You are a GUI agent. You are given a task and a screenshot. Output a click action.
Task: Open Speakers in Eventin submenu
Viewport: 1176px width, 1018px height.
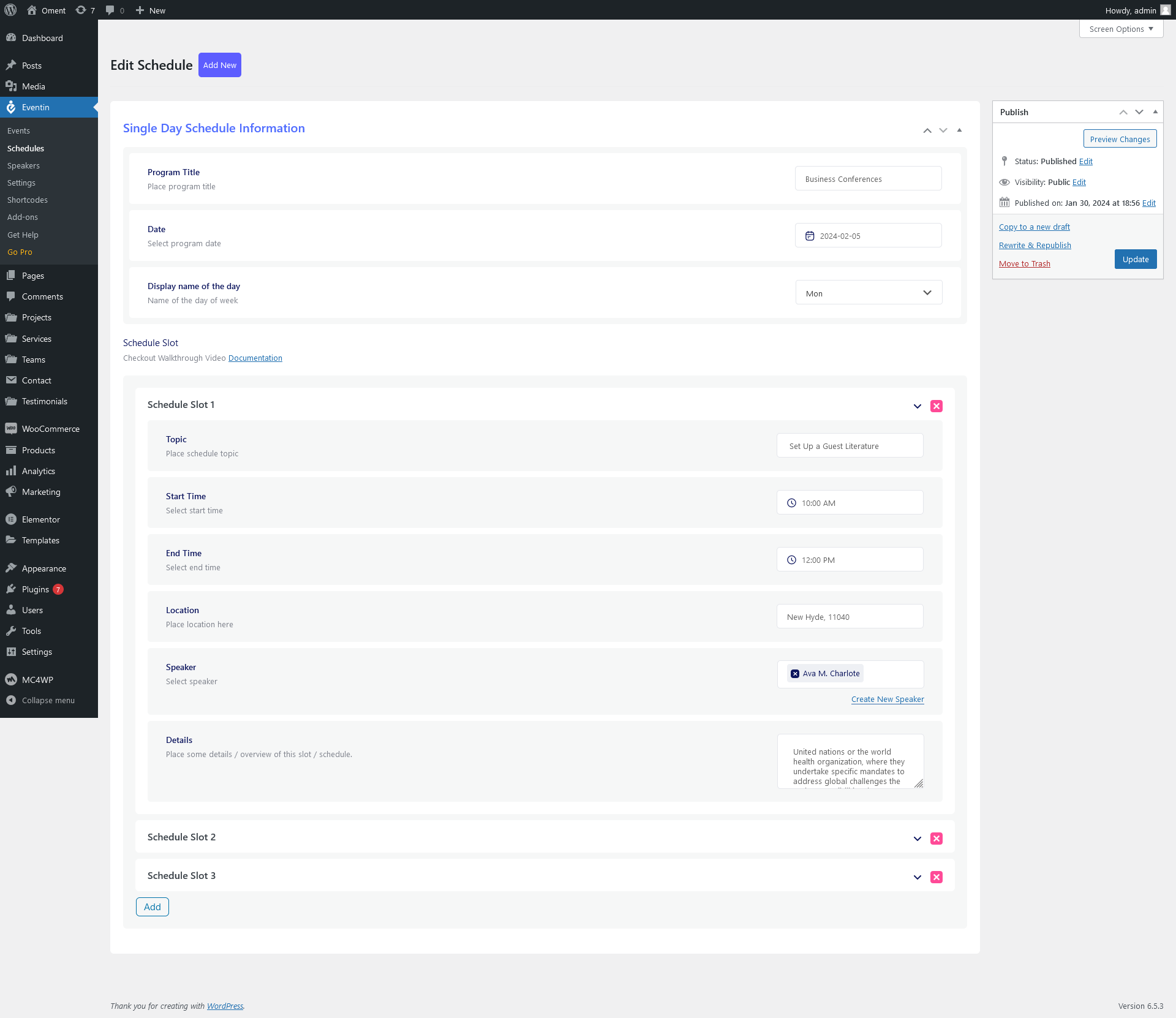pyautogui.click(x=23, y=165)
